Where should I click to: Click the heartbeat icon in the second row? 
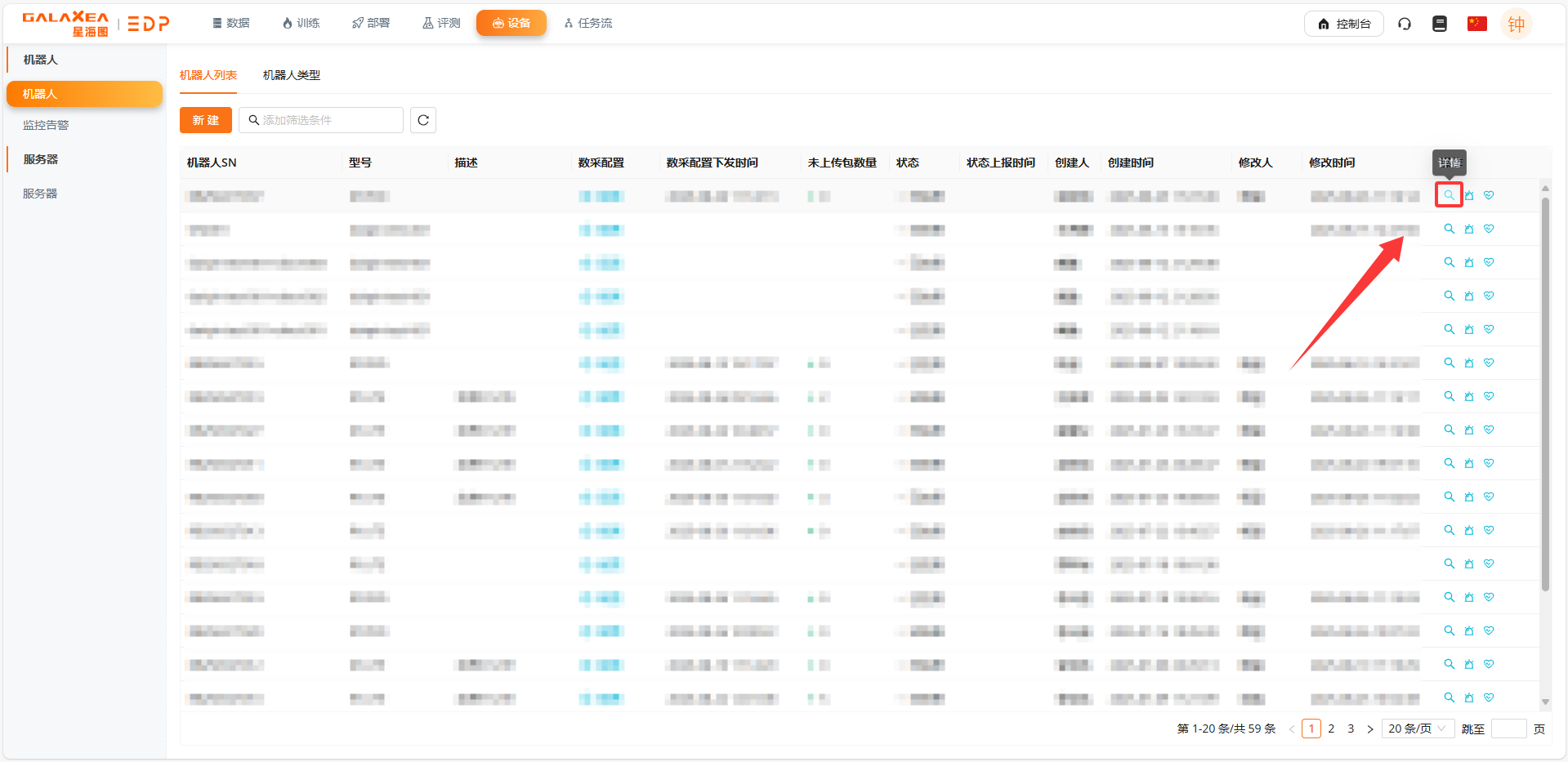tap(1489, 229)
